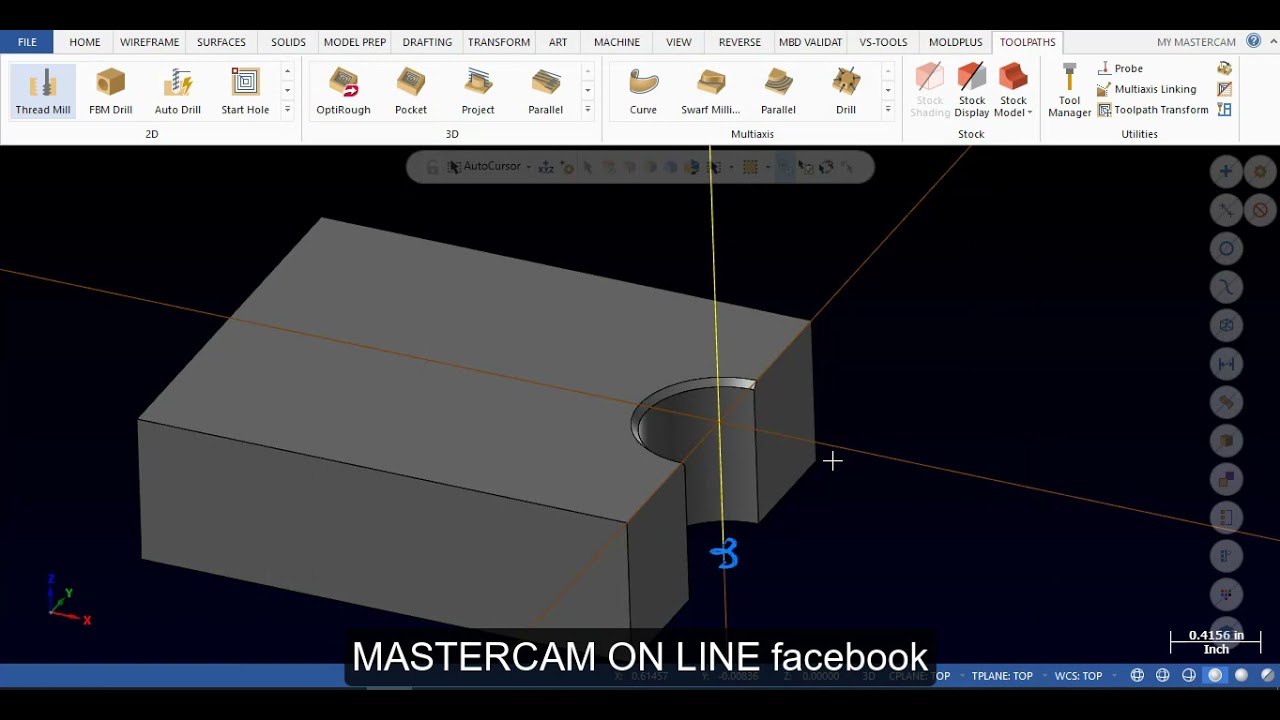Switch to the DRAFTING tab
This screenshot has width=1280, height=720.
coord(427,42)
